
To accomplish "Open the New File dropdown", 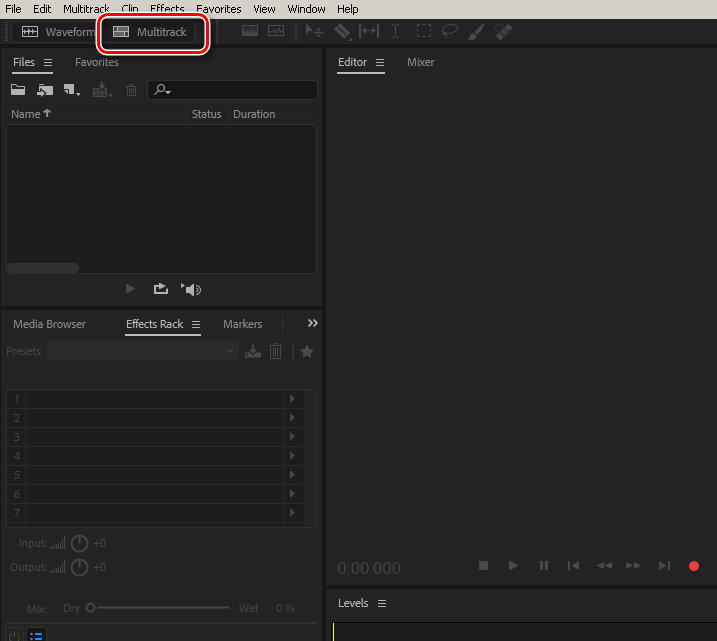I will coord(71,90).
